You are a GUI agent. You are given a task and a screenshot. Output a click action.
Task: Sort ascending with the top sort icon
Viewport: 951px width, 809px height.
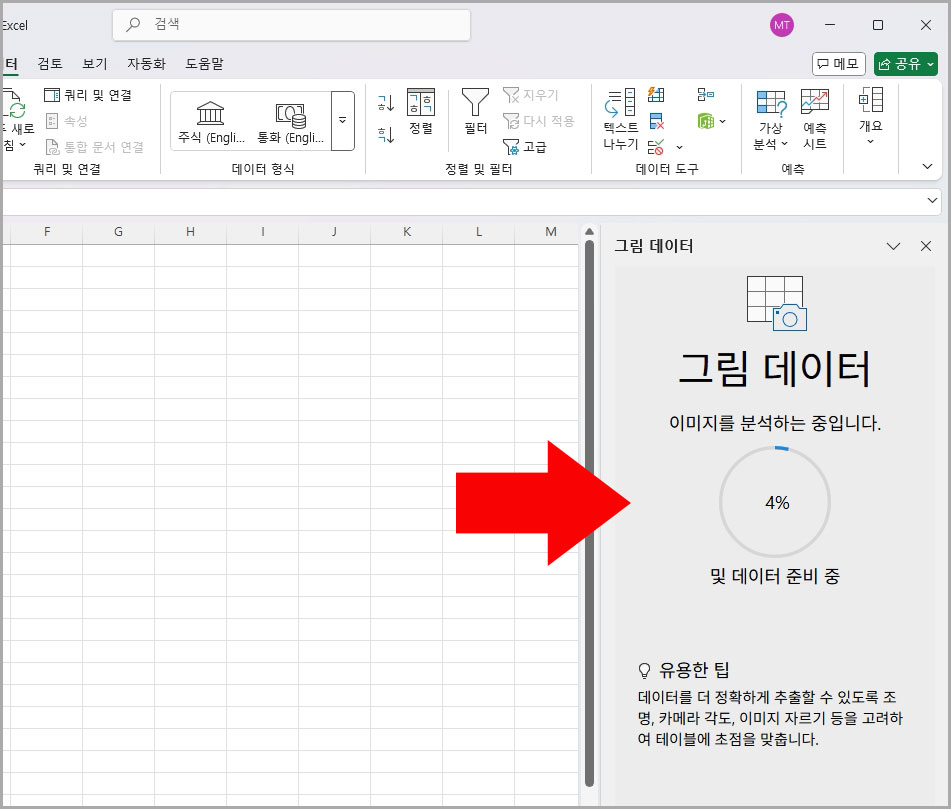coord(386,103)
